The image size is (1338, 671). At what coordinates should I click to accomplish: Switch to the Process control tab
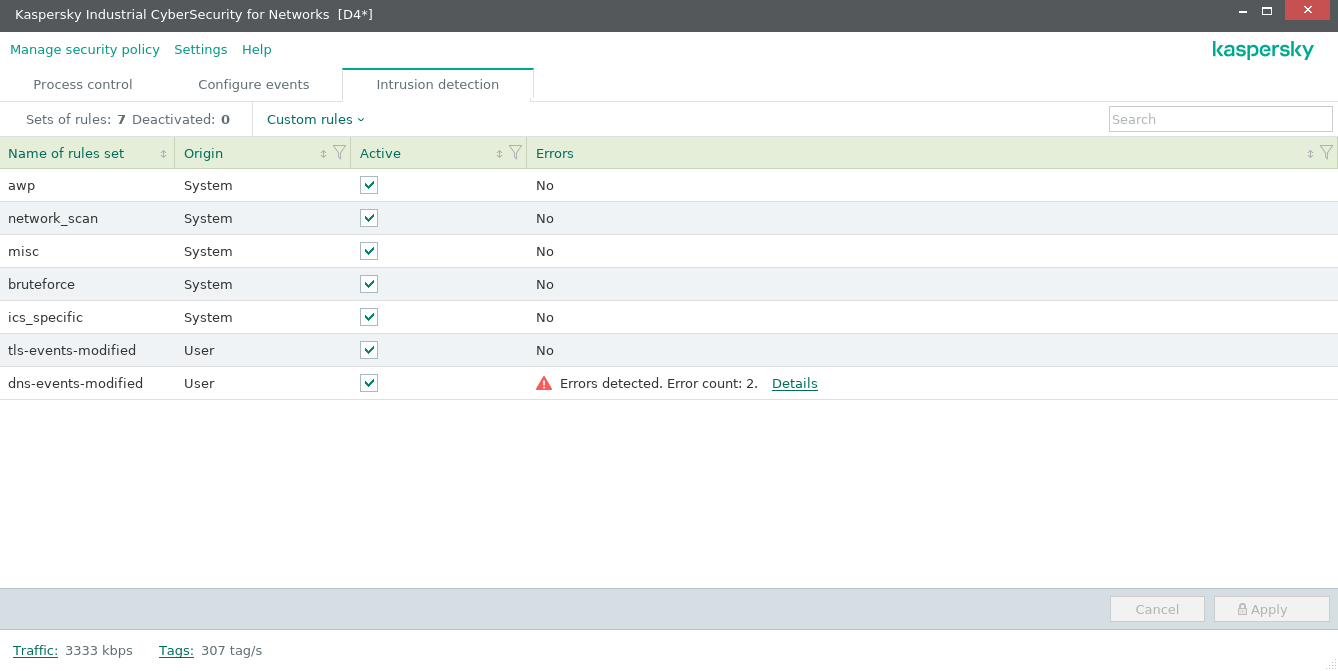(83, 85)
